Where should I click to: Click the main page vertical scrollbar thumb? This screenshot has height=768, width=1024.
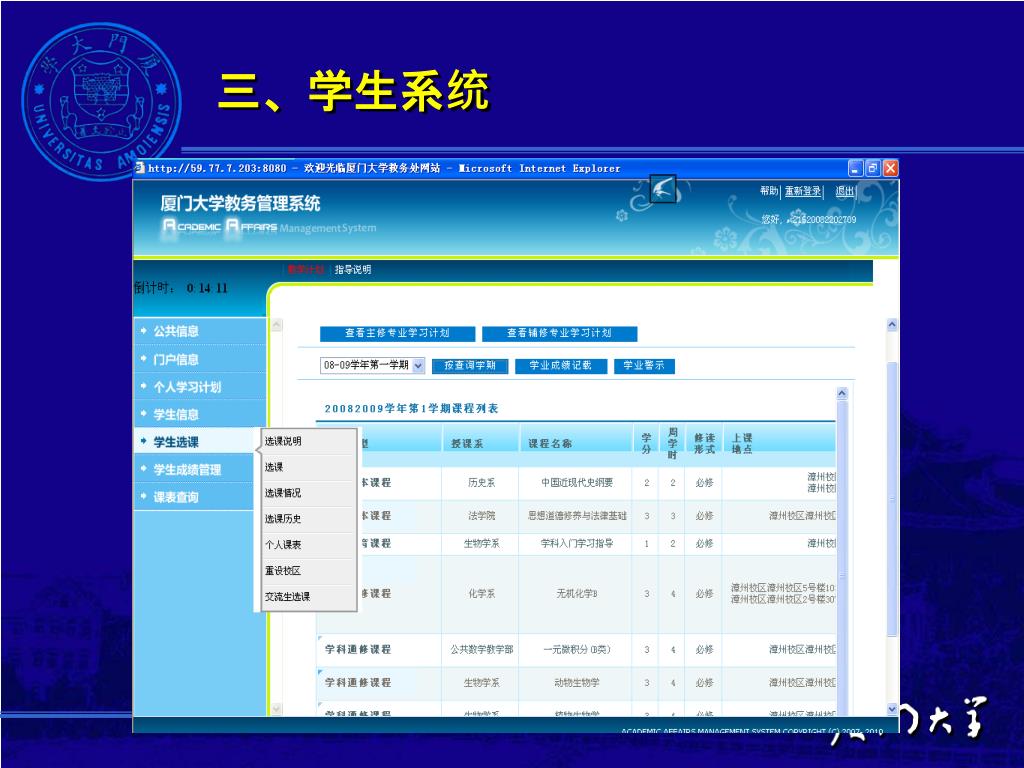point(892,500)
